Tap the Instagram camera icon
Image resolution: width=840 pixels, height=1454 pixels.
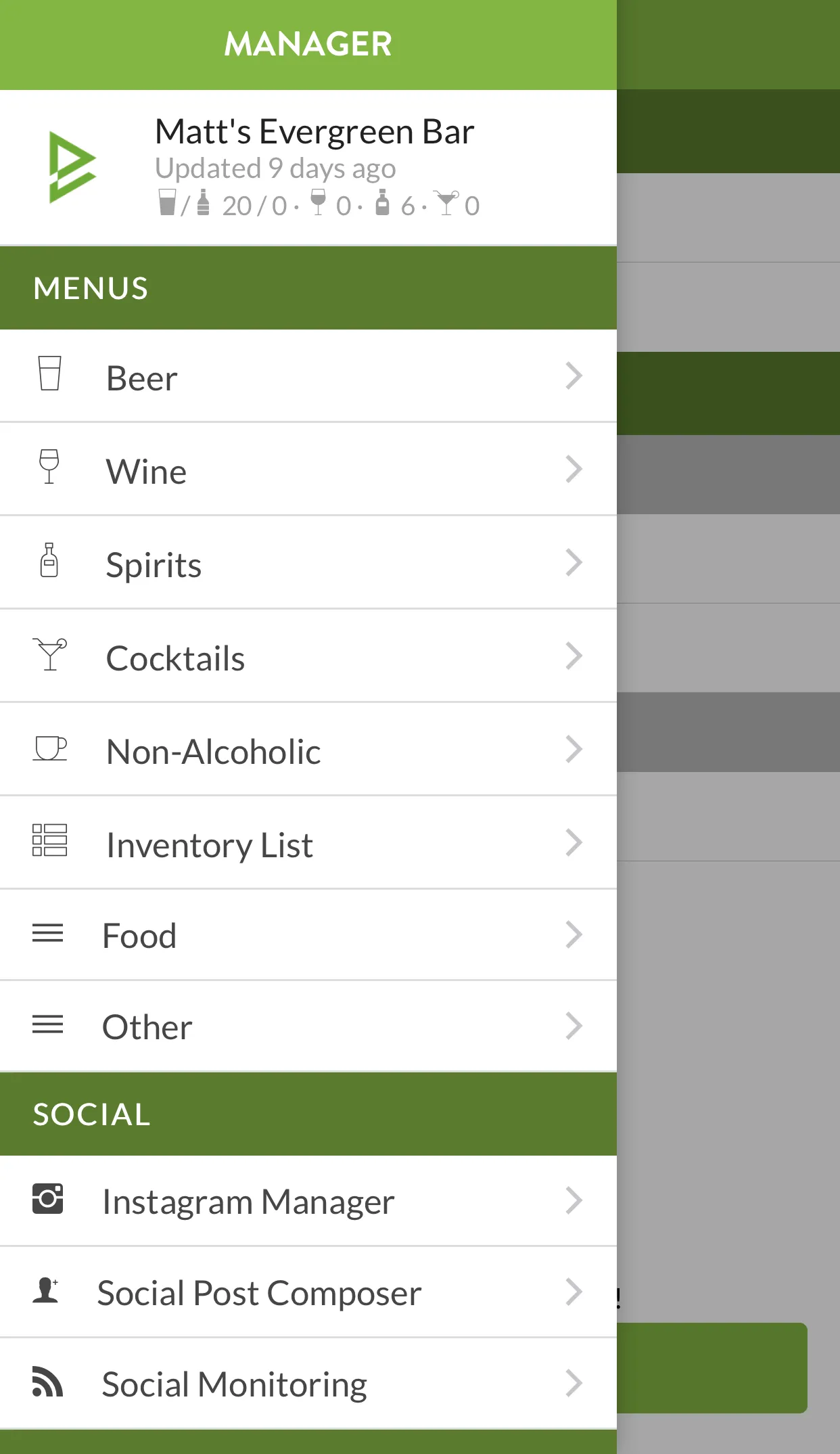[48, 1199]
